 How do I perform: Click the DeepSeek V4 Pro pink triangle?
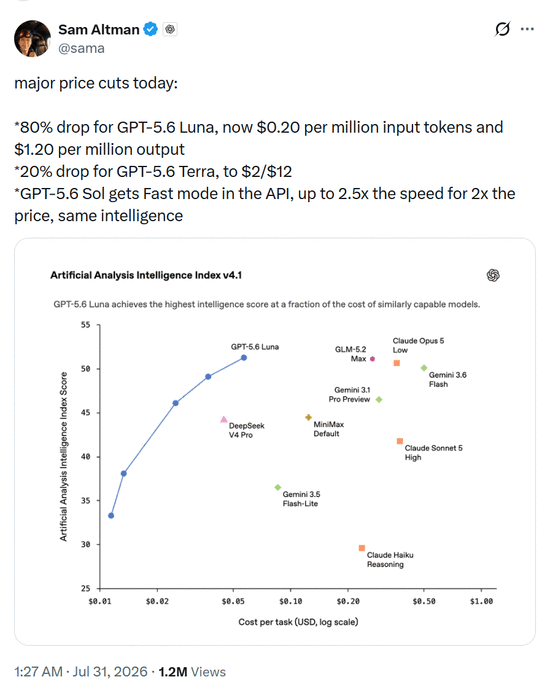pos(224,419)
